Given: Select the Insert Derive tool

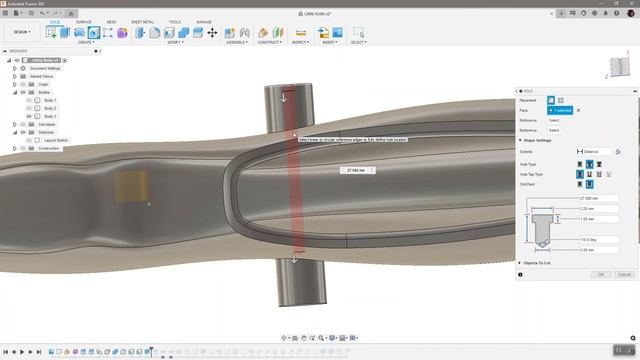Looking at the screenshot, I should [x=323, y=32].
